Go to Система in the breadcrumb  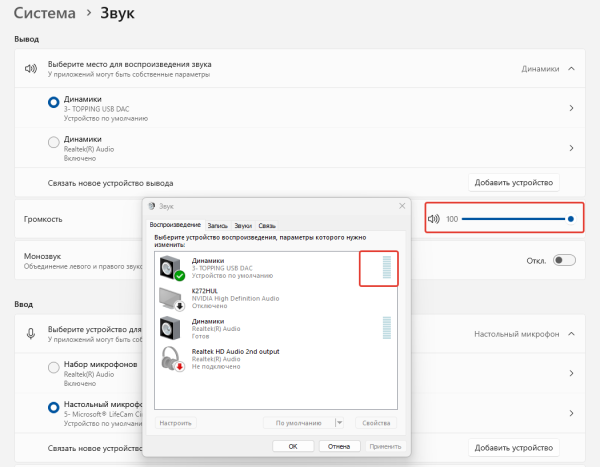pyautogui.click(x=44, y=13)
